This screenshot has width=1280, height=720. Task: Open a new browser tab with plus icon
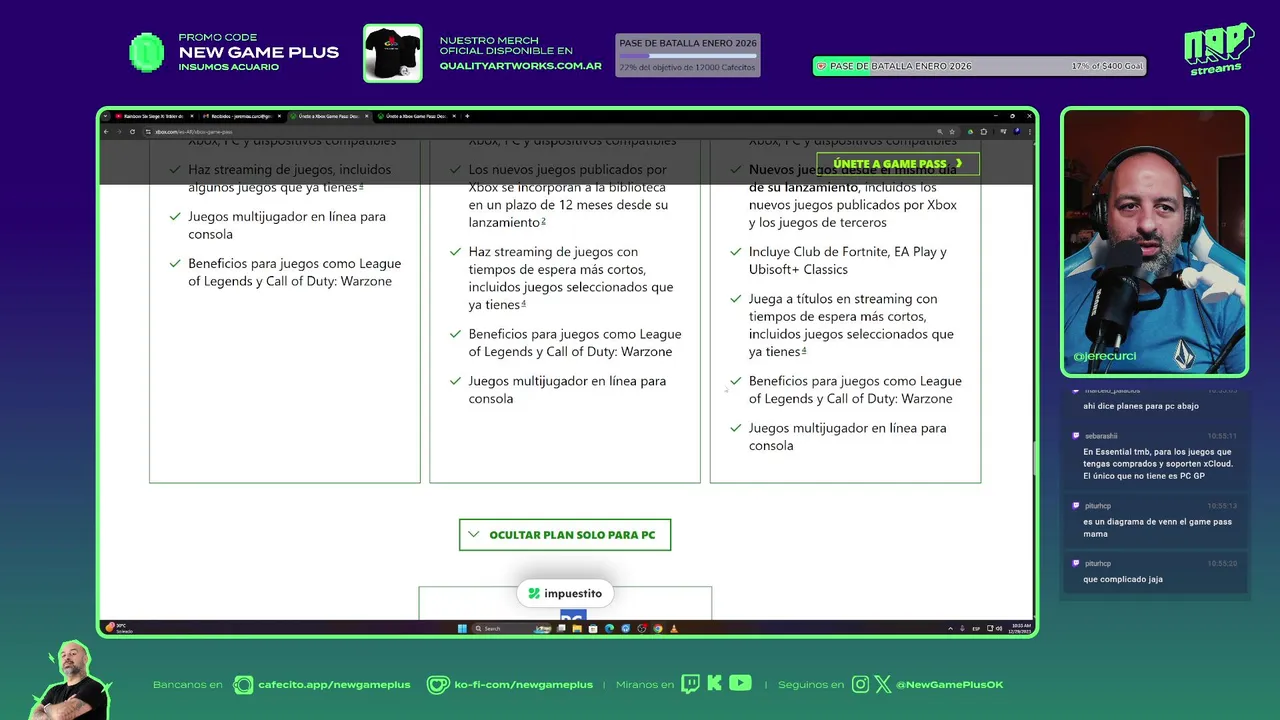[467, 116]
